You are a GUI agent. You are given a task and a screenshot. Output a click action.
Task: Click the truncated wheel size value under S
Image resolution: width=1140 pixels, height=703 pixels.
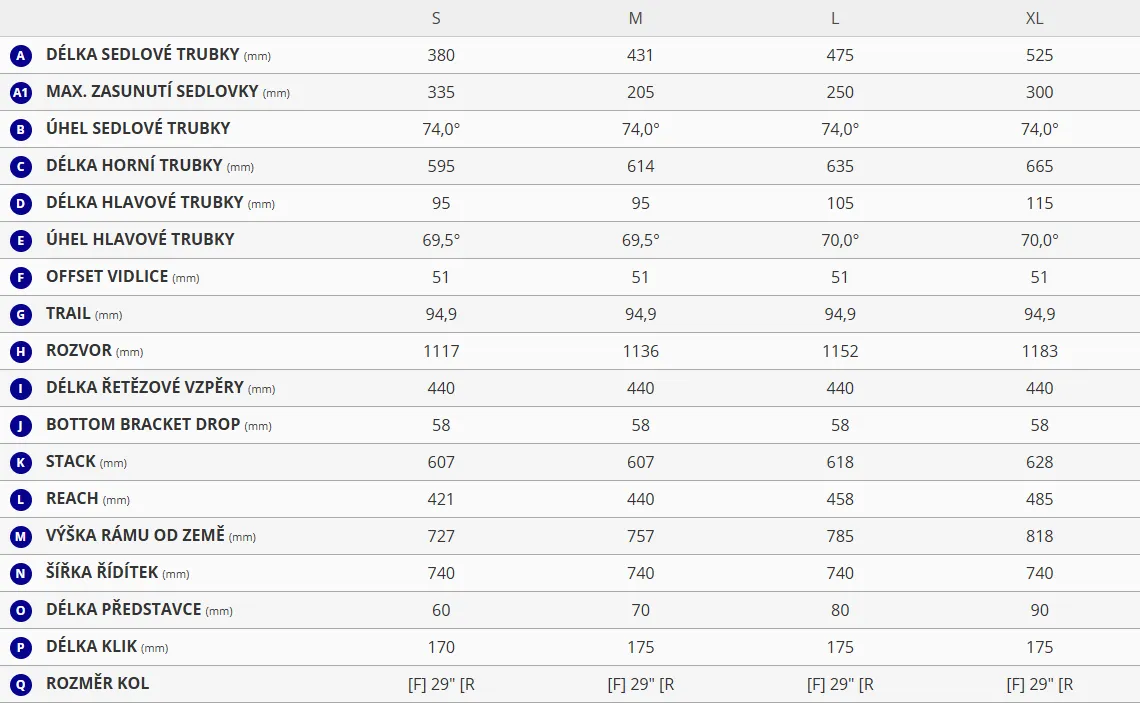[x=441, y=685]
